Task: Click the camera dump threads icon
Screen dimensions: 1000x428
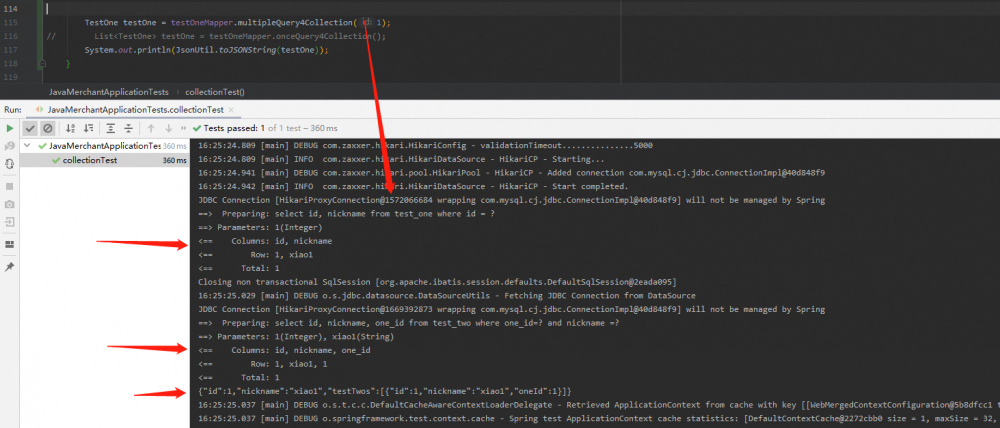Action: tap(10, 204)
